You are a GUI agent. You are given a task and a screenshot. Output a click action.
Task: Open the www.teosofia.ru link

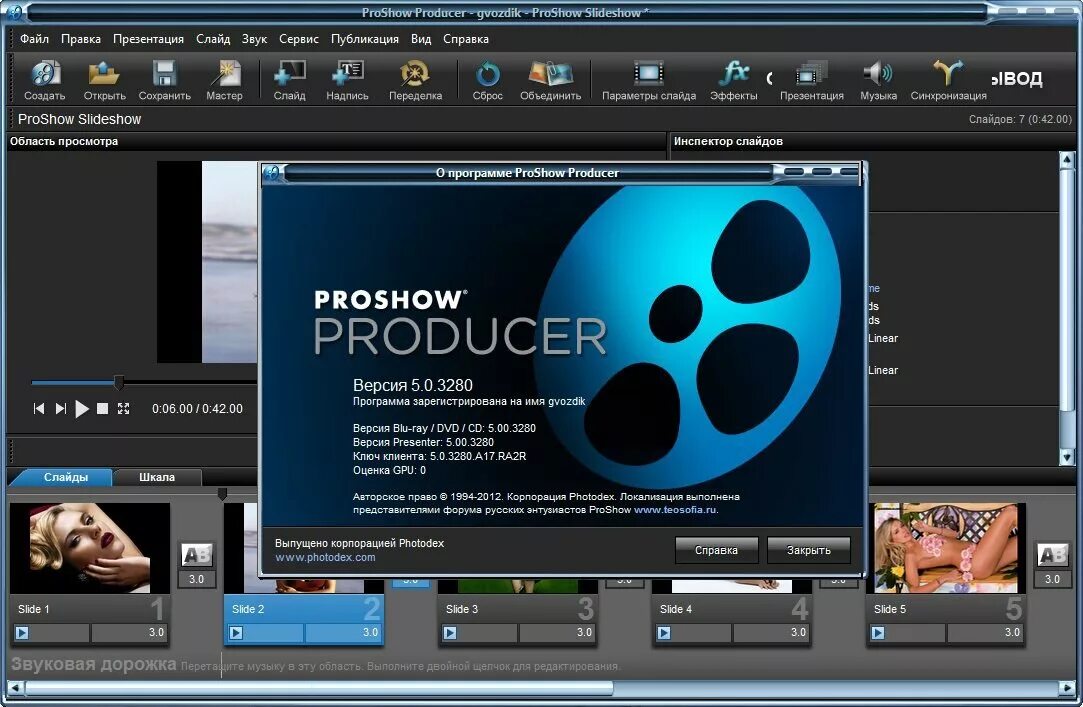675,510
